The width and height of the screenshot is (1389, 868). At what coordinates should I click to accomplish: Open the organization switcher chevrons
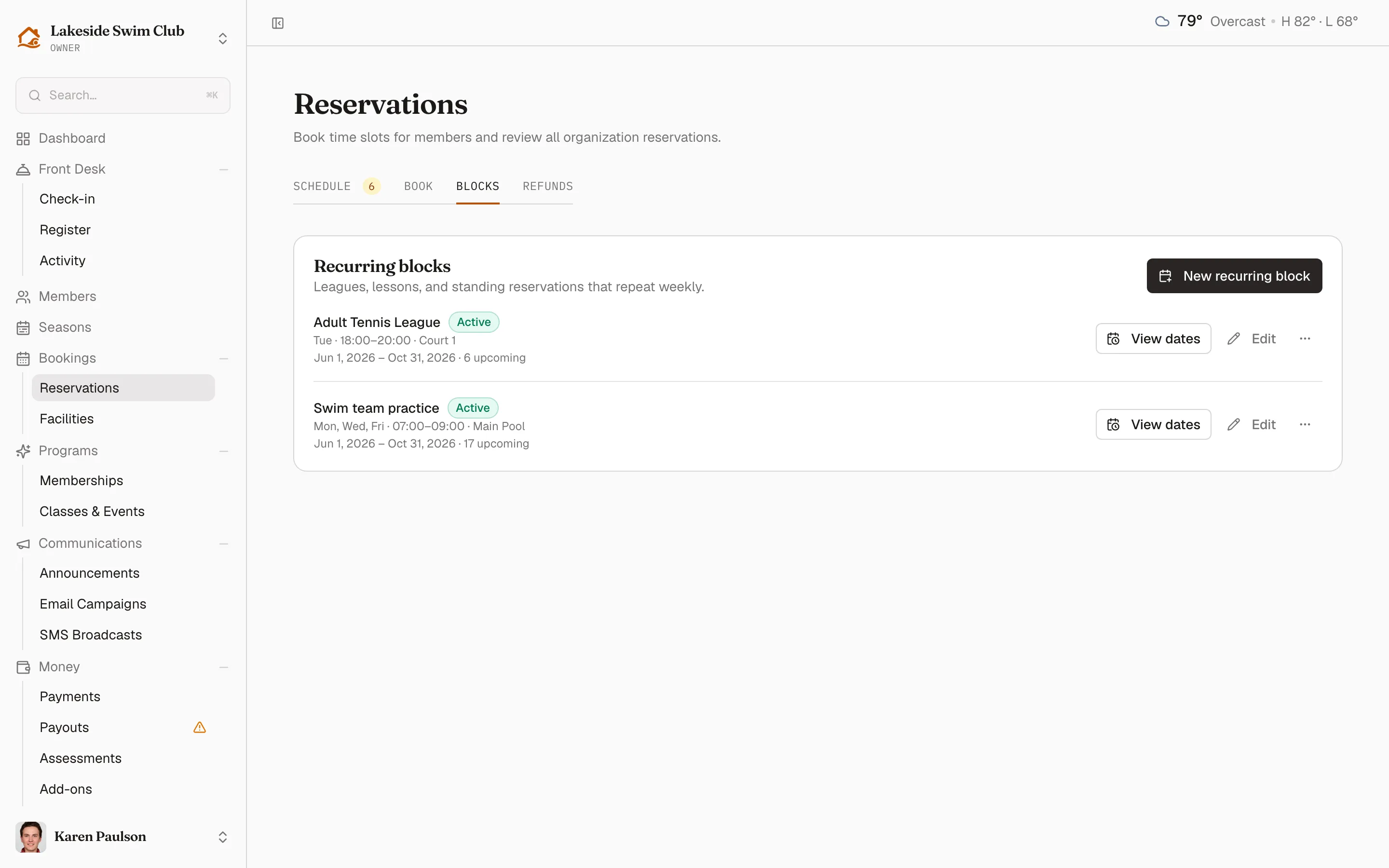pyautogui.click(x=223, y=39)
